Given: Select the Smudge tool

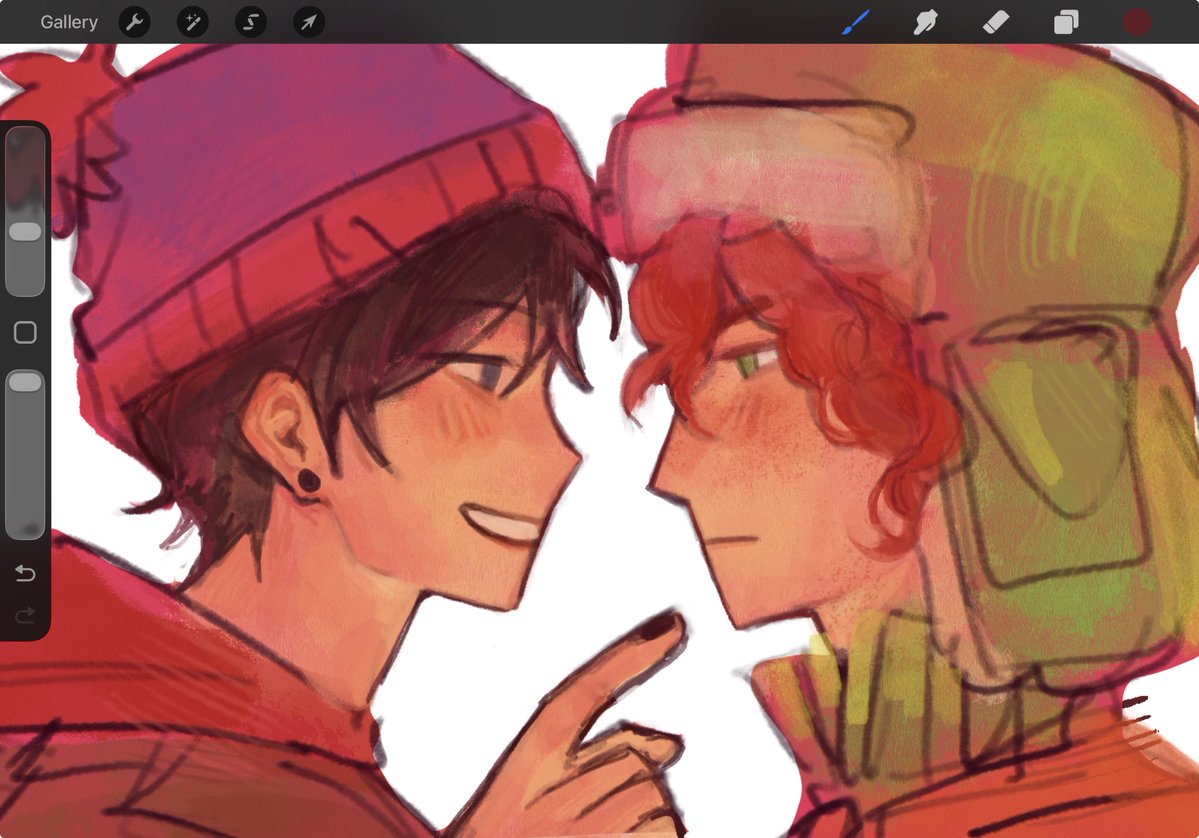Looking at the screenshot, I should tap(925, 22).
